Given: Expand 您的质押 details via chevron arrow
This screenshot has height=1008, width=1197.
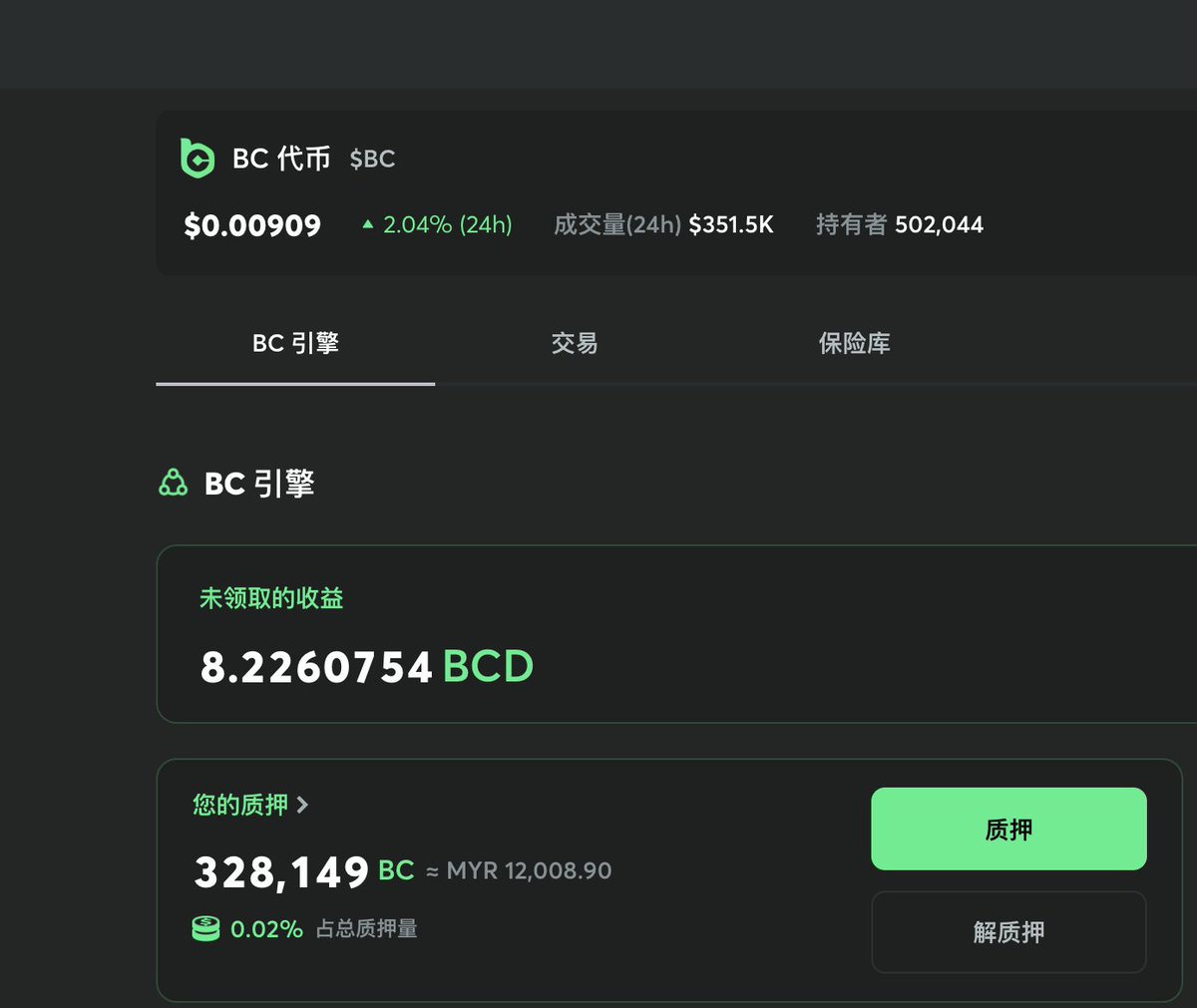Looking at the screenshot, I should click(302, 805).
